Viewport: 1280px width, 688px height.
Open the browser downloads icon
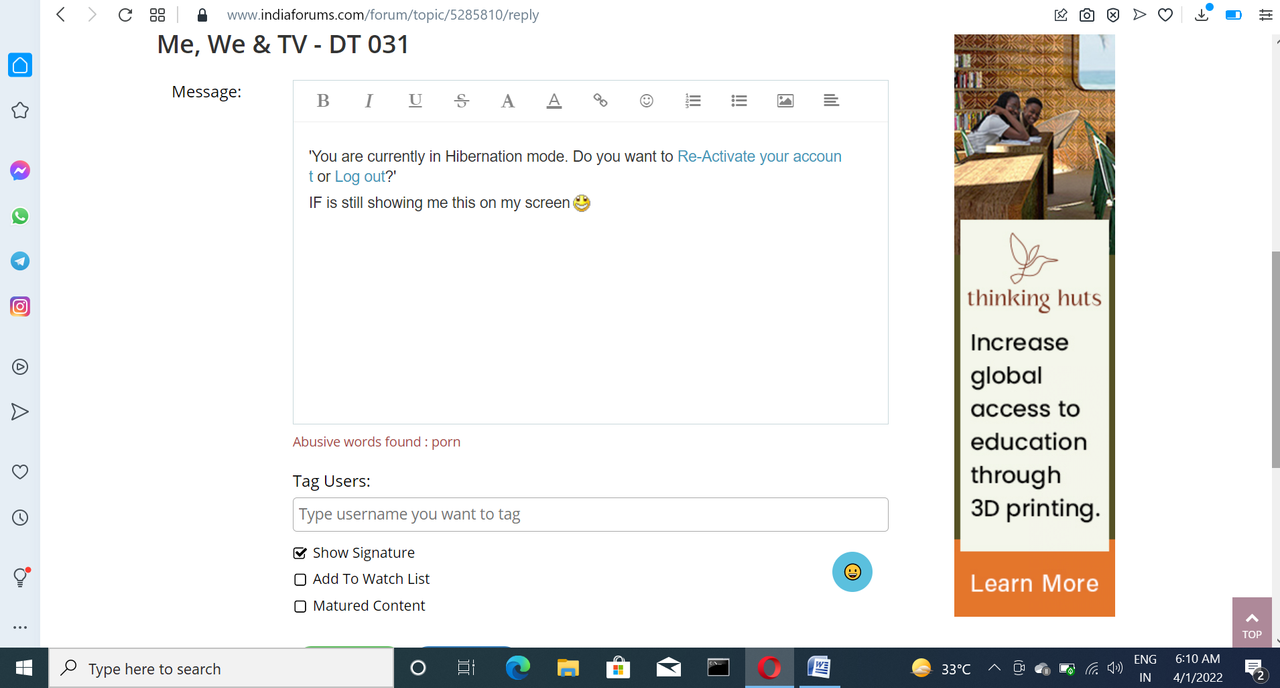coord(1203,14)
